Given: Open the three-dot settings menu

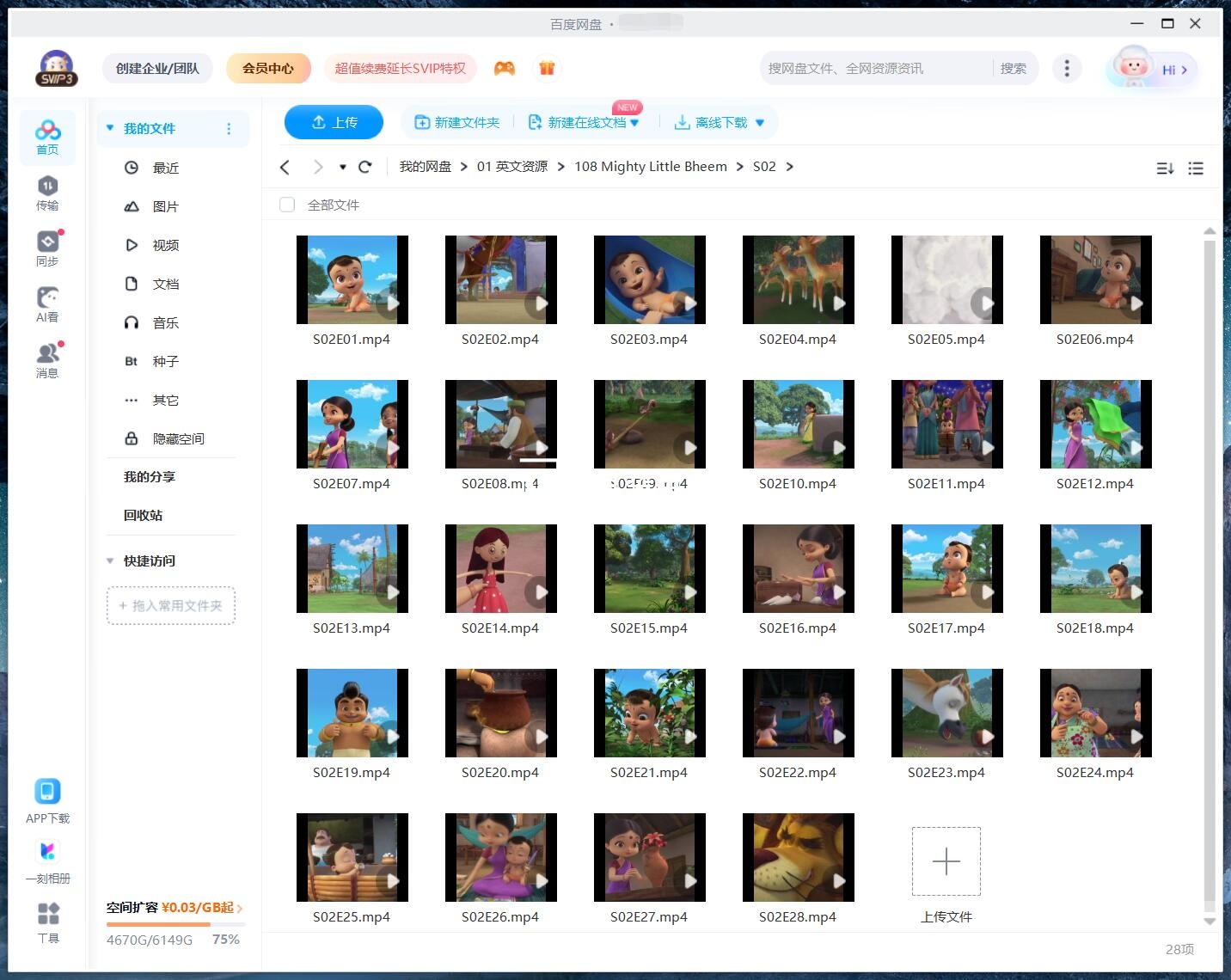Looking at the screenshot, I should click(1067, 67).
